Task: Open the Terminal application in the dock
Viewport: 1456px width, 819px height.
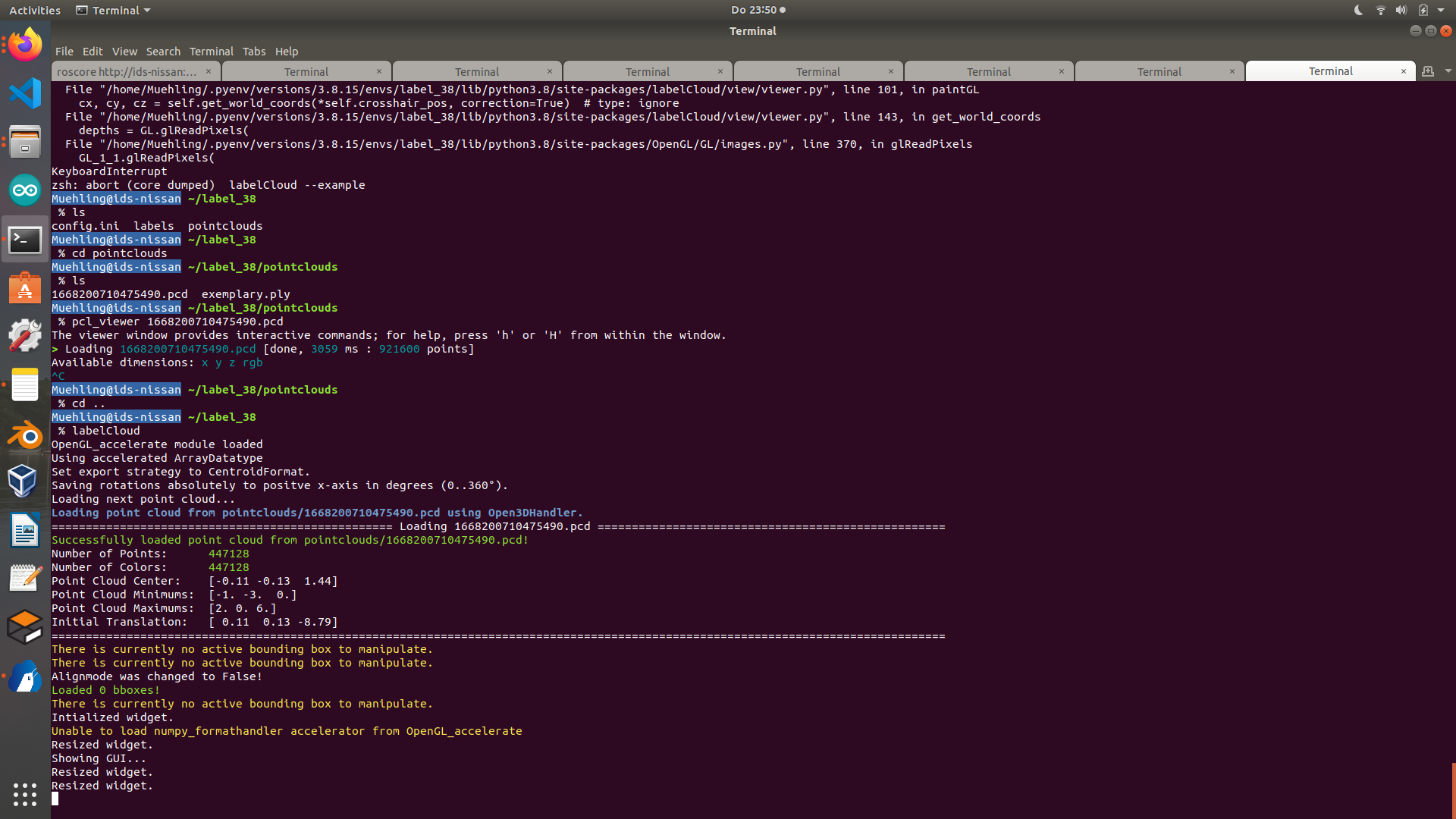Action: 25,240
